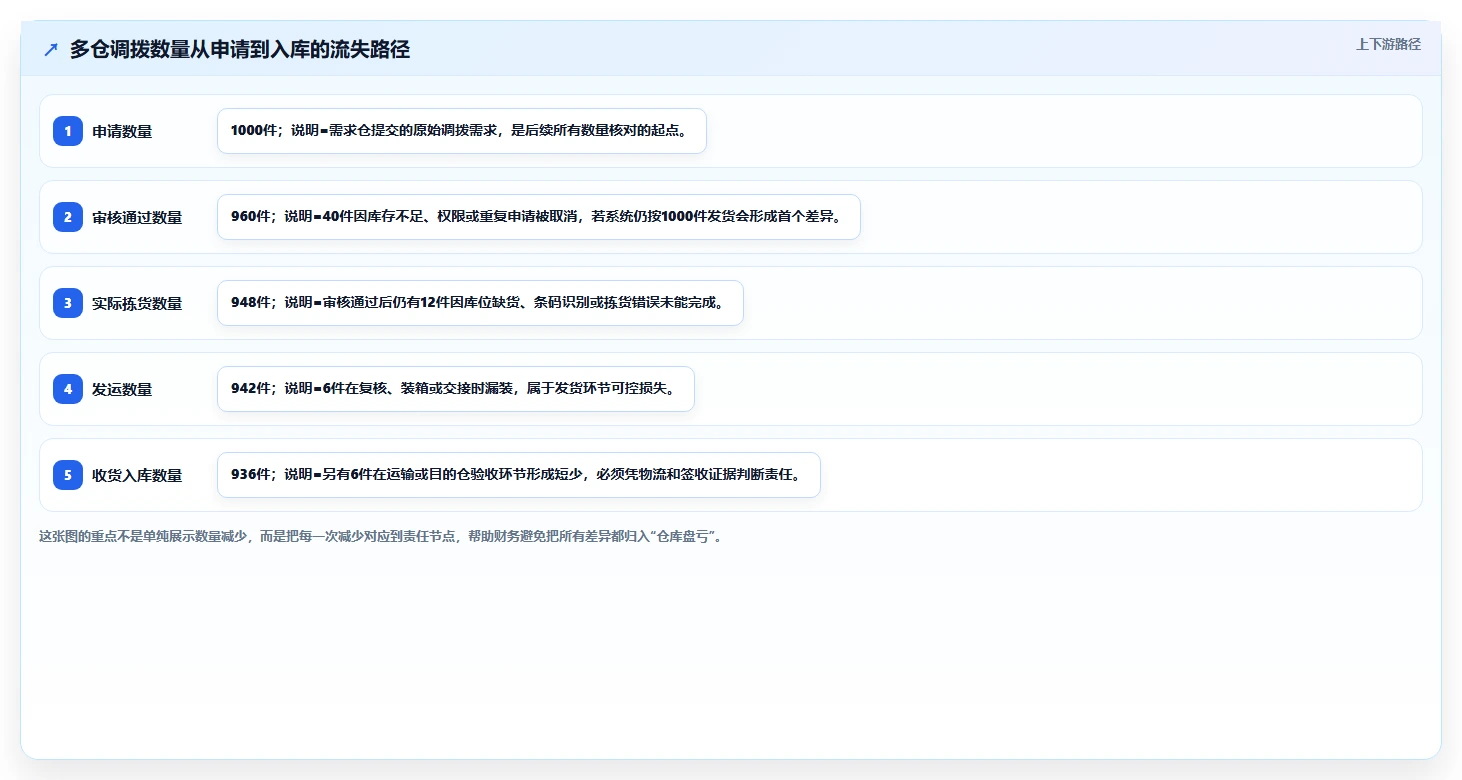Screen dimensions: 1462x780
Task: Click step badge number 3
Action: (68, 303)
